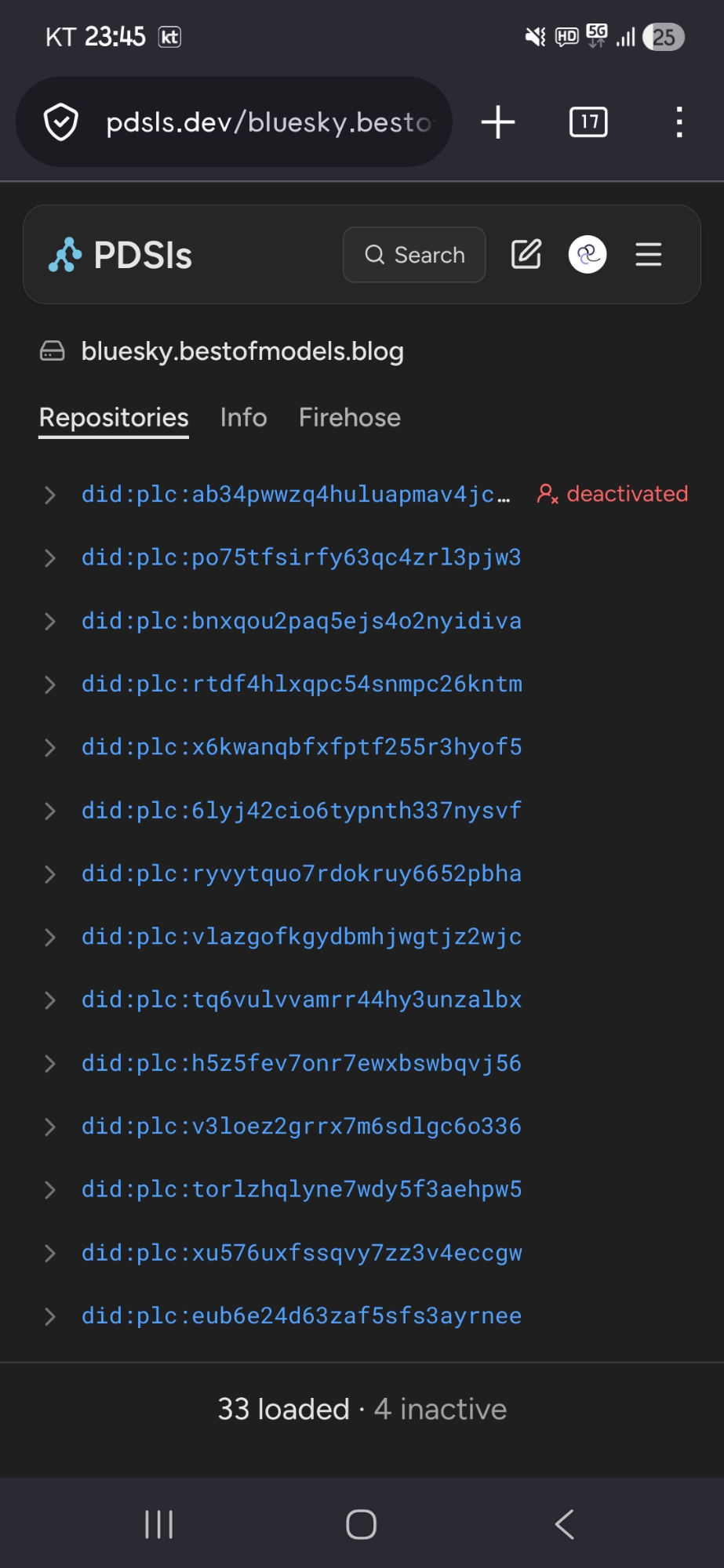The image size is (724, 1568).
Task: Select the Repositories tab
Action: point(114,418)
